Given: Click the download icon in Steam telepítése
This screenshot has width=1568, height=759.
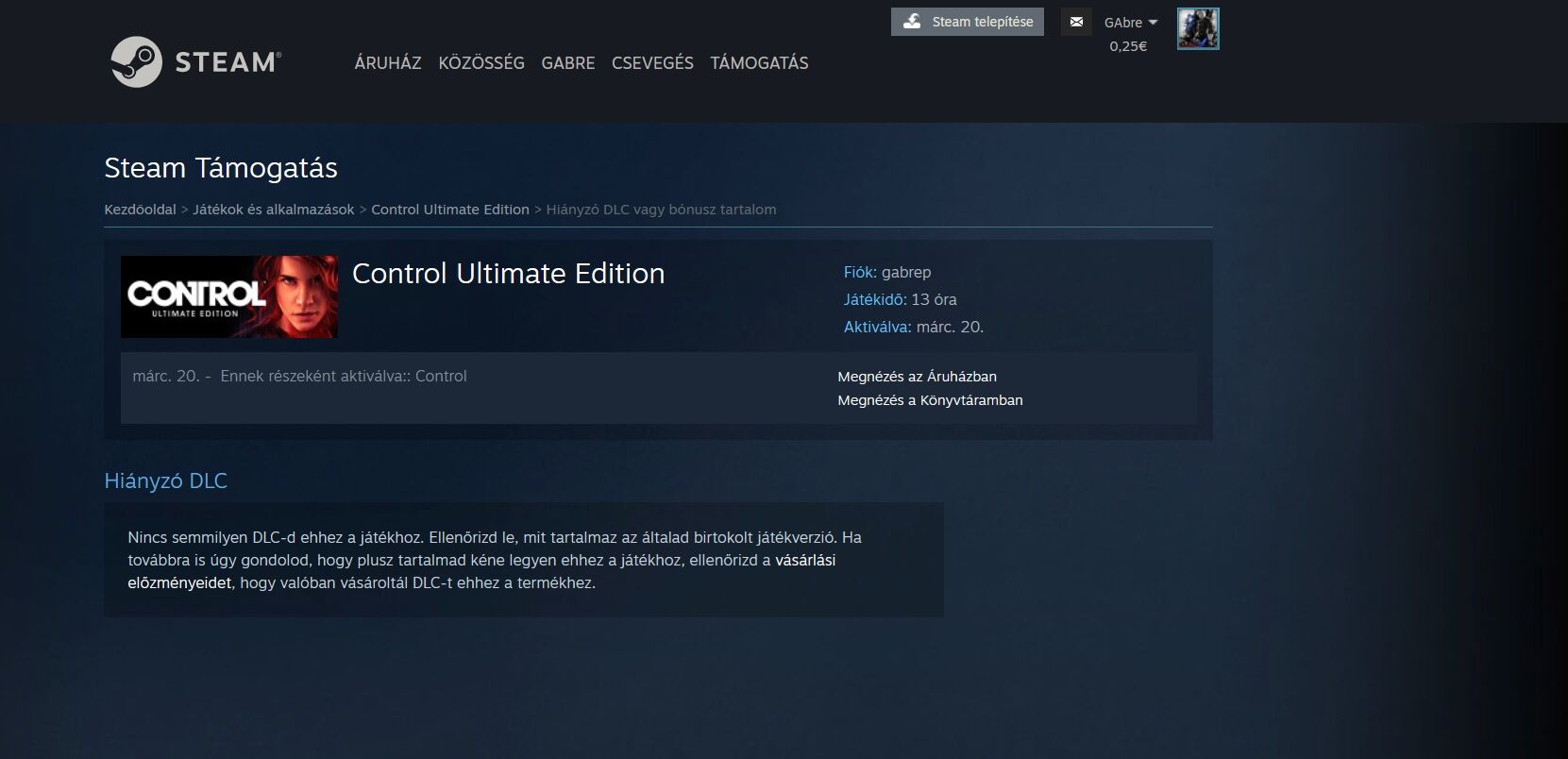Looking at the screenshot, I should click(x=912, y=22).
